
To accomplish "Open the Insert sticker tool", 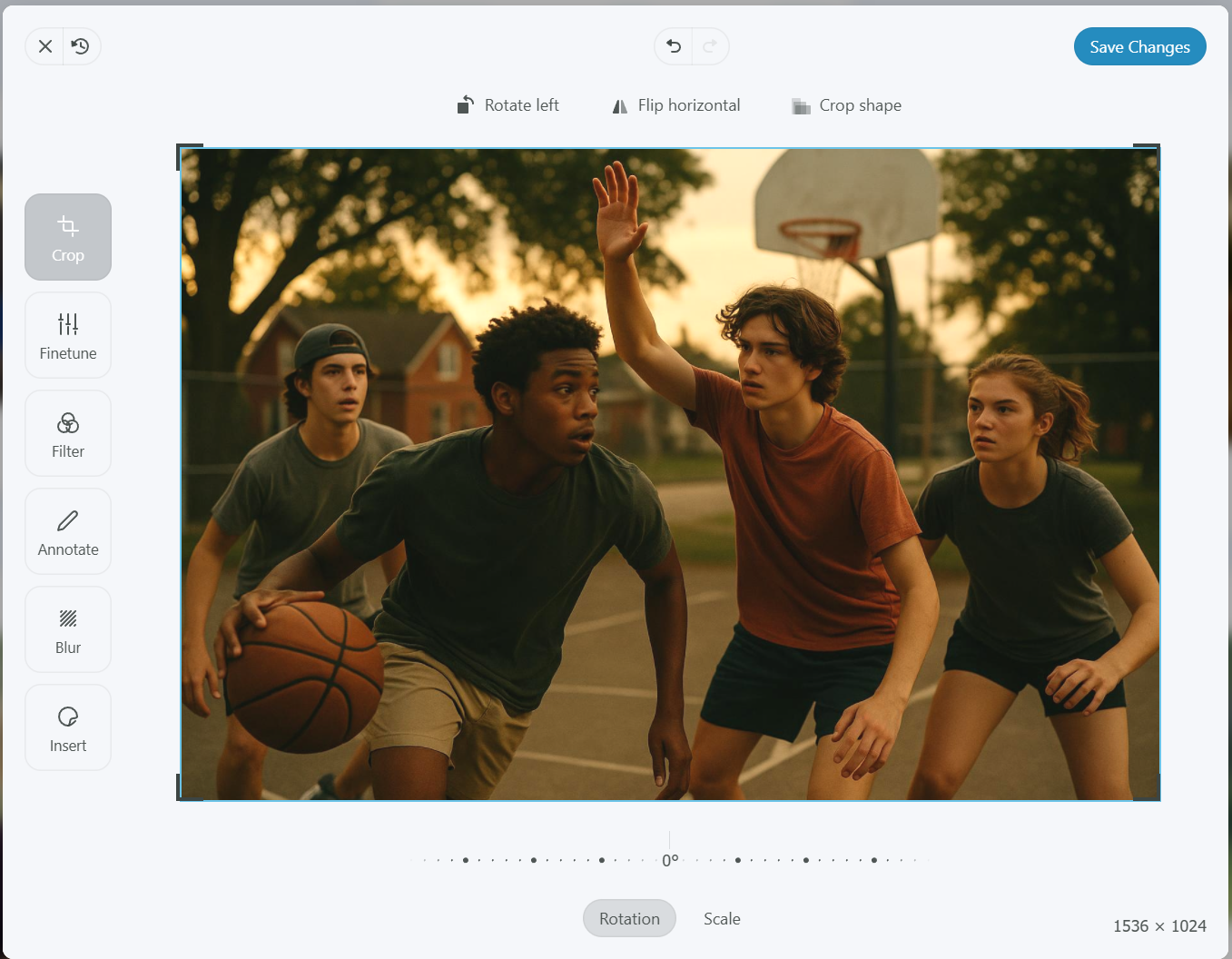I will [x=68, y=727].
